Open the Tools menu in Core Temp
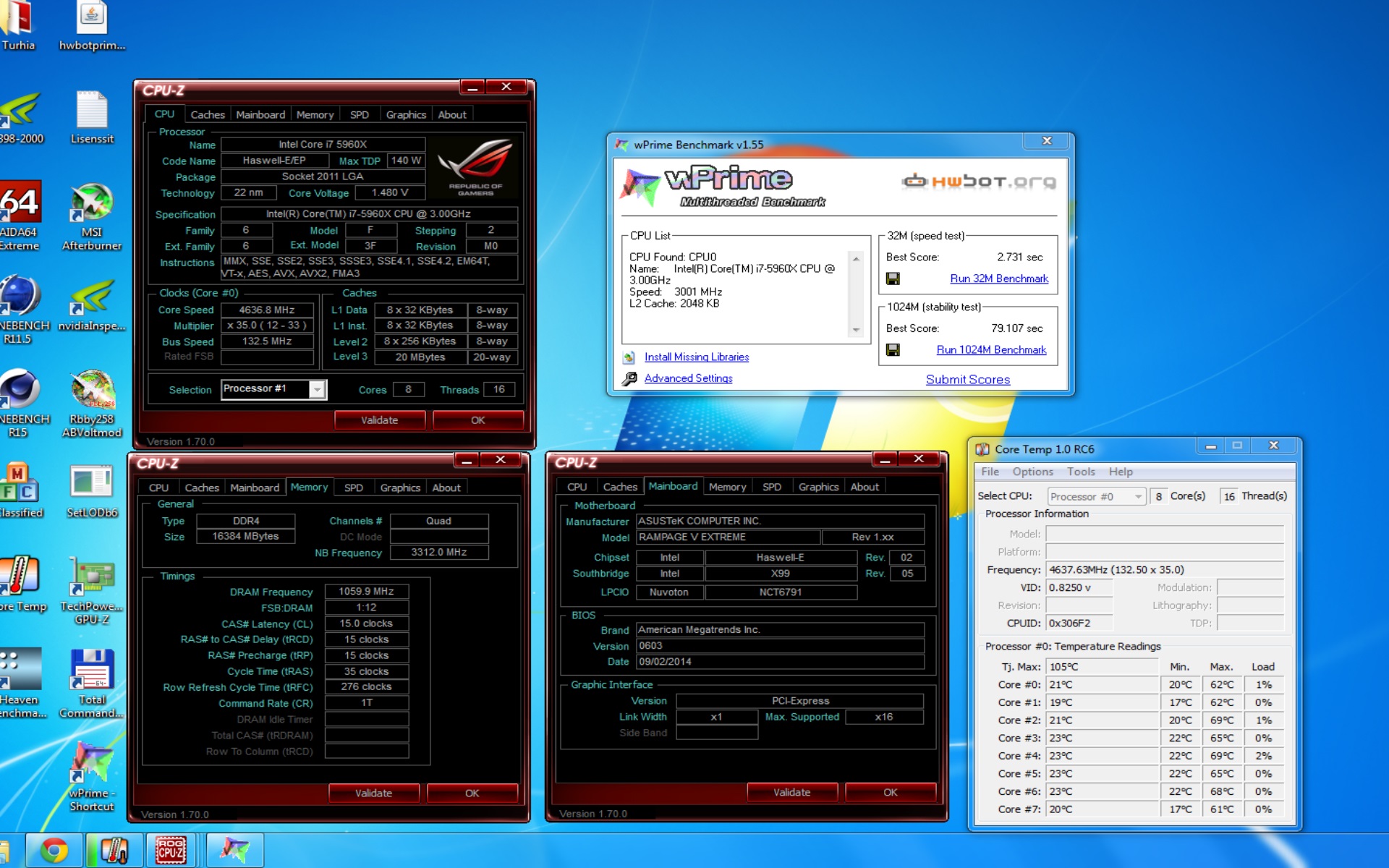Screen dimensions: 1389x868 (1081, 472)
